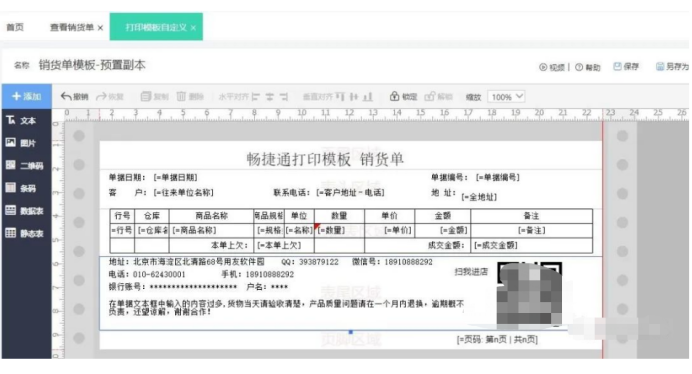
Task: Open the 100% zoom dropdown
Action: [506, 97]
